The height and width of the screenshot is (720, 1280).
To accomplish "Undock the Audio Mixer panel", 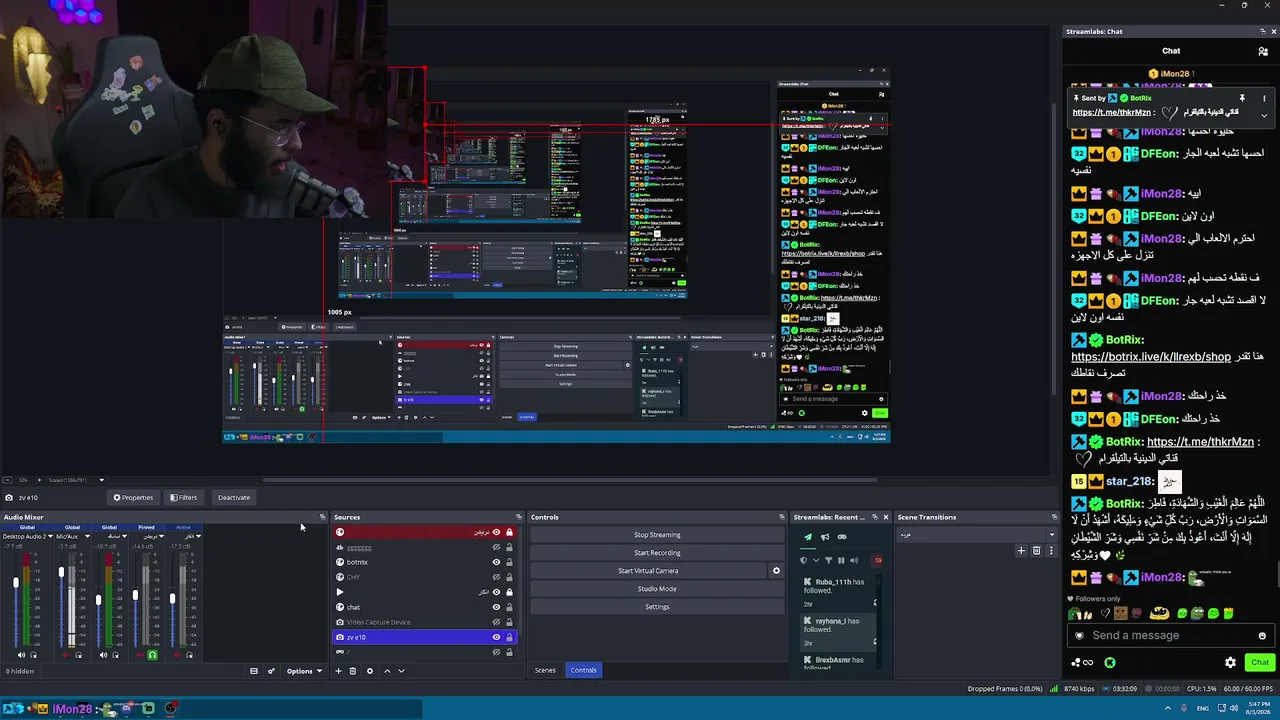I will (x=322, y=517).
